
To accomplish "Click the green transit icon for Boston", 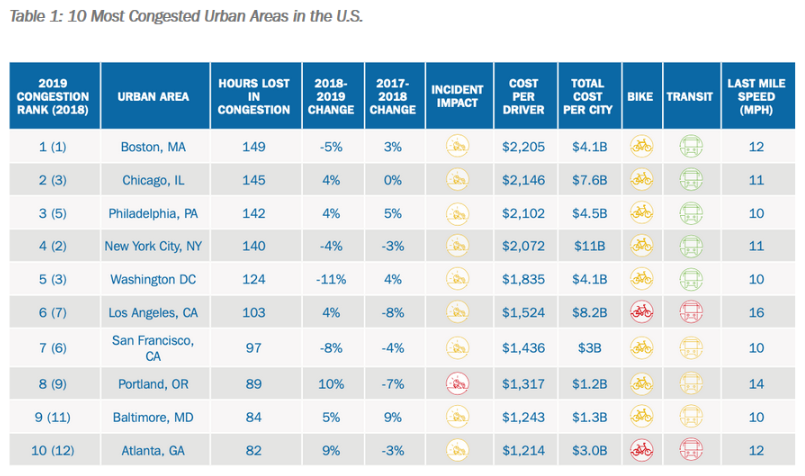I will point(688,147).
